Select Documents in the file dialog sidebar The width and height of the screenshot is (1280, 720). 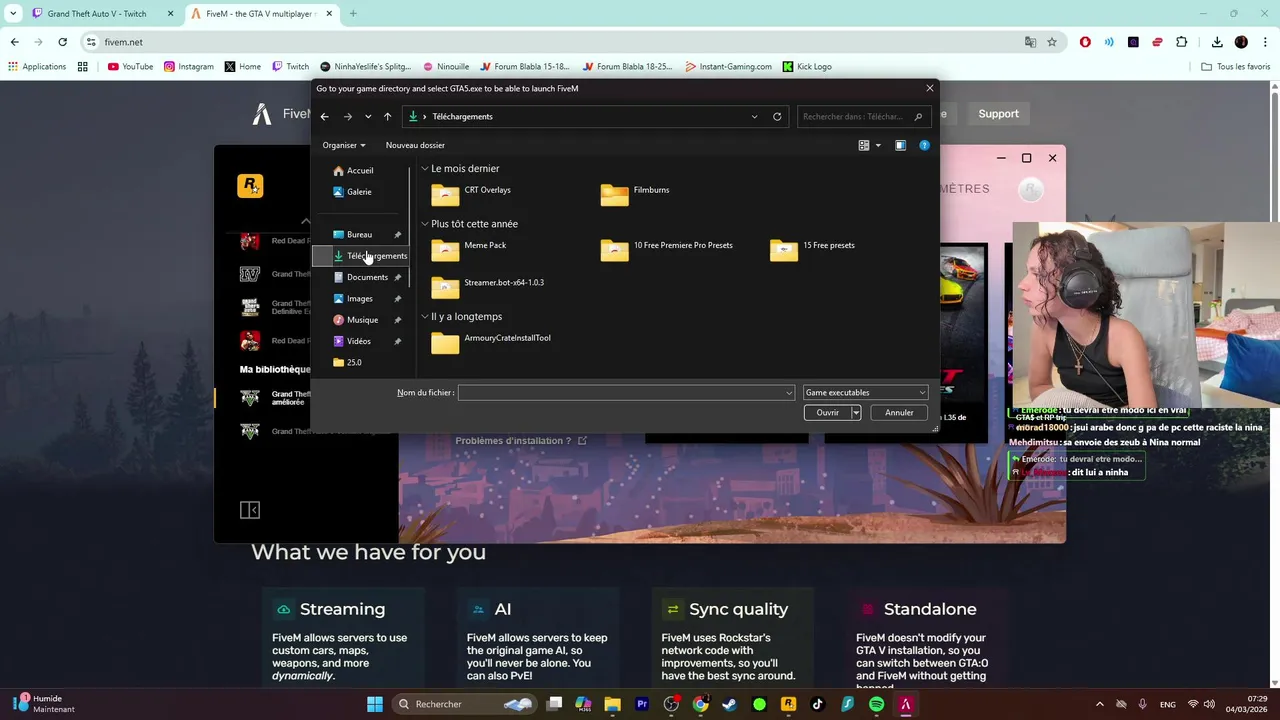tap(367, 277)
